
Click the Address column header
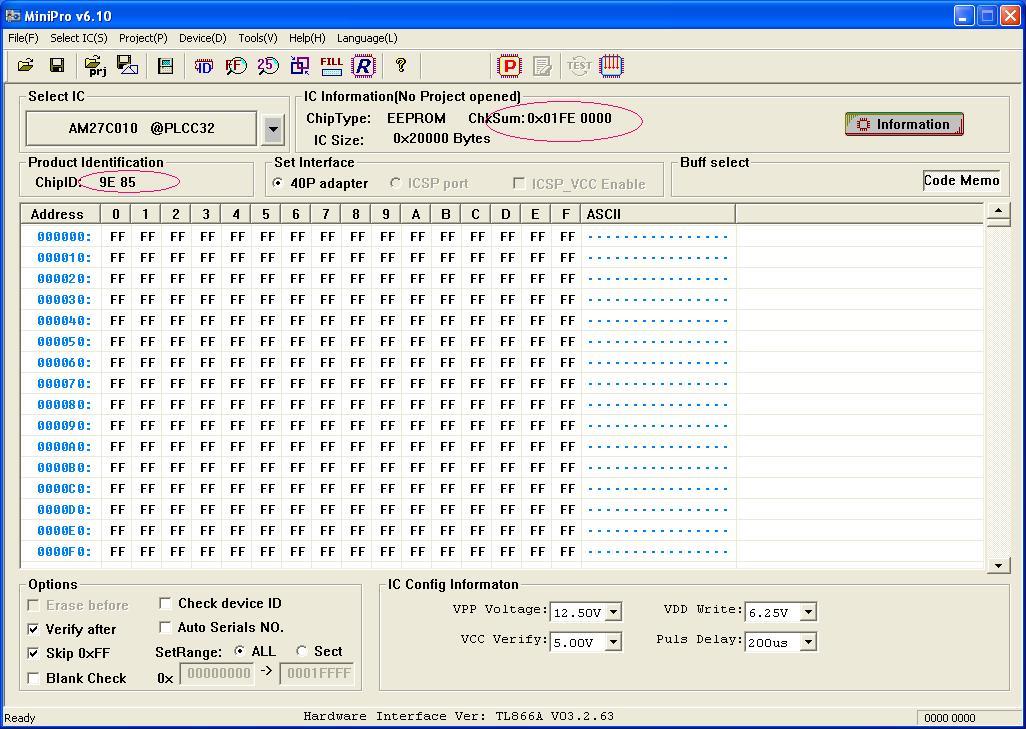(x=60, y=214)
